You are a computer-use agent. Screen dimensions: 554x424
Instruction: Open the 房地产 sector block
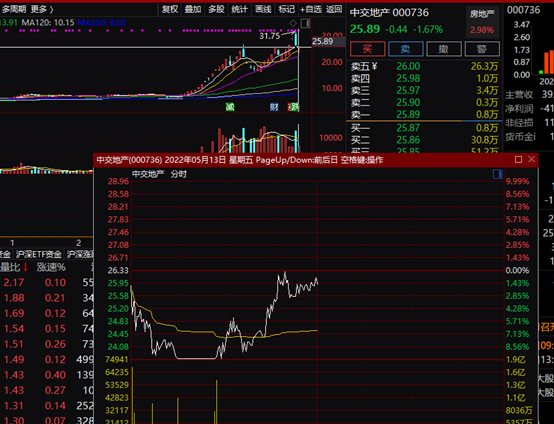click(482, 22)
